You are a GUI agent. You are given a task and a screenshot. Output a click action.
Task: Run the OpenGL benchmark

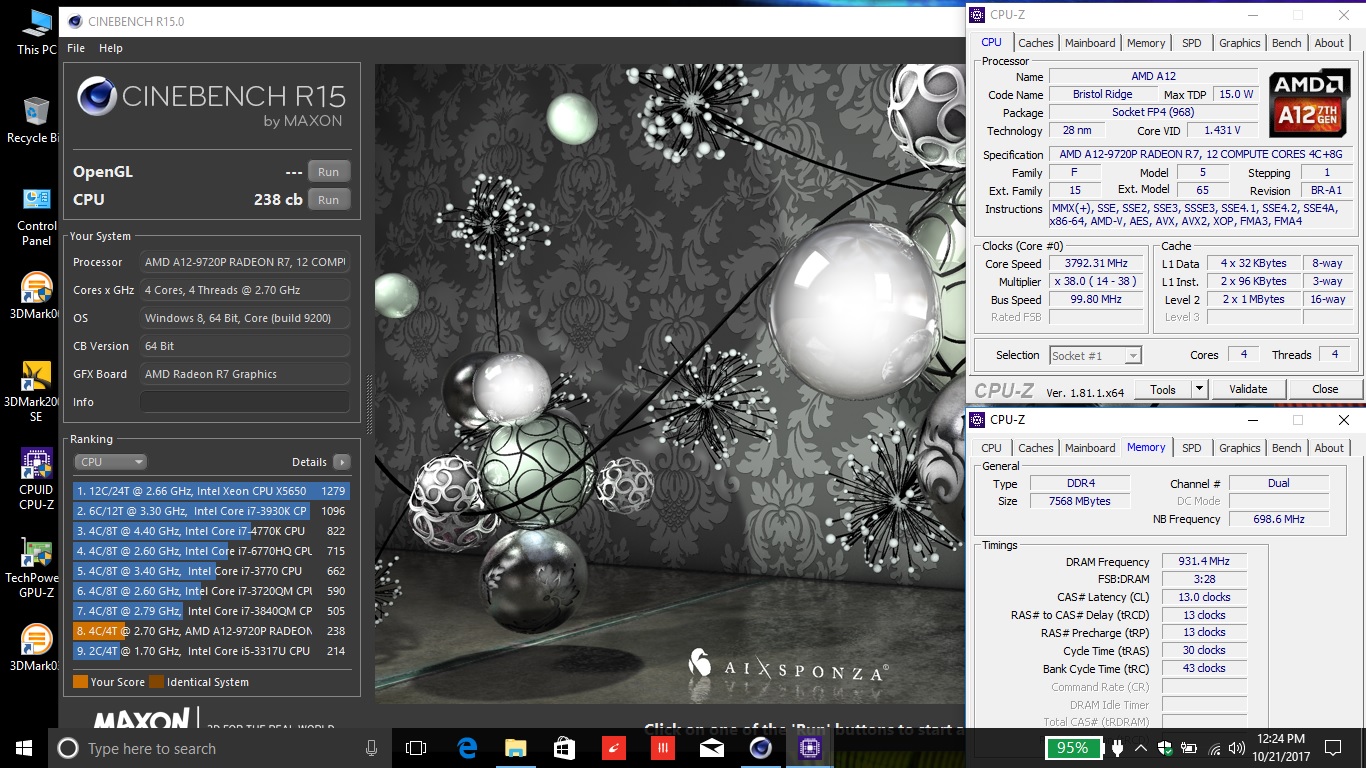328,172
